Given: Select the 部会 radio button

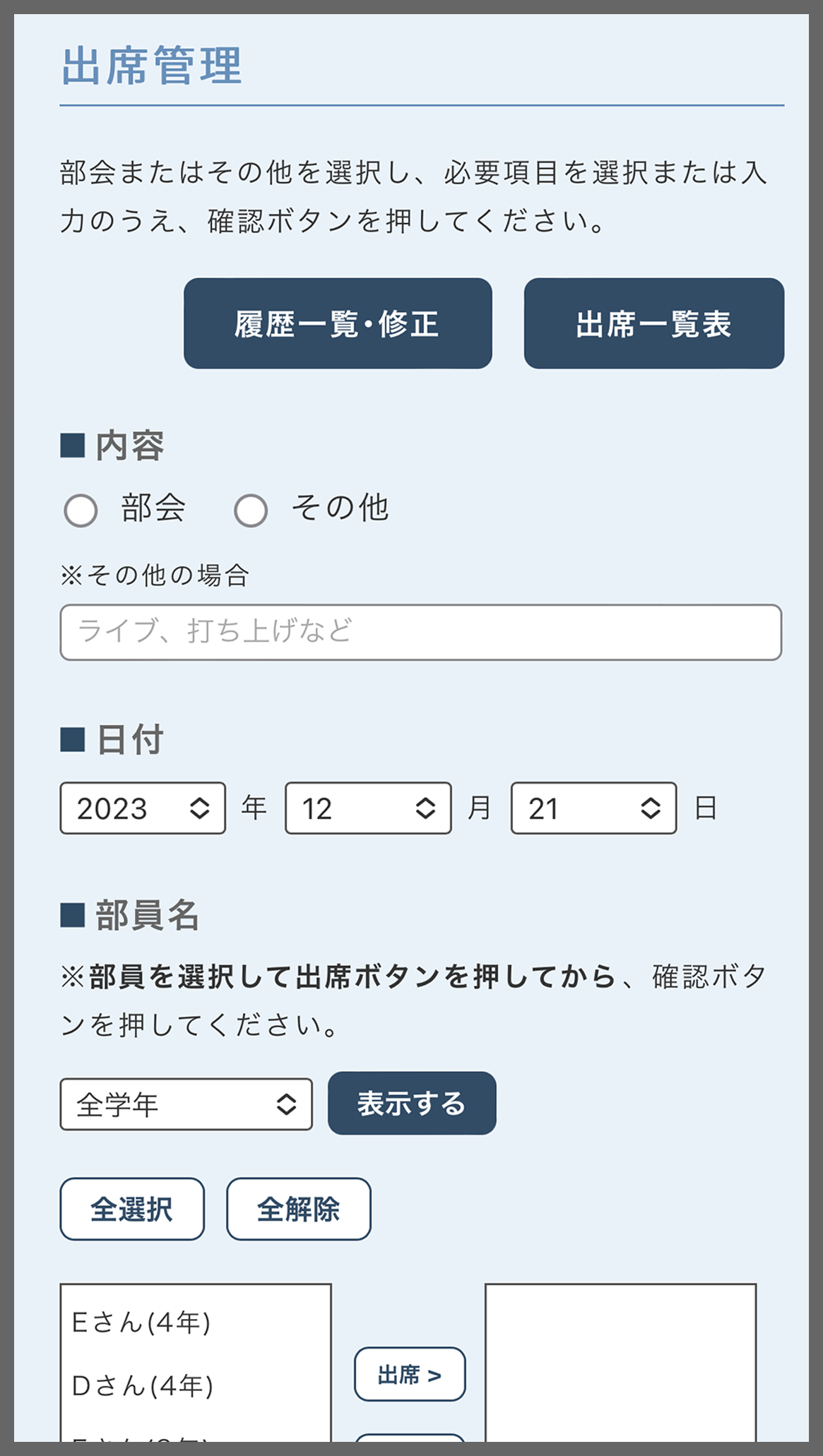Looking at the screenshot, I should pyautogui.click(x=81, y=511).
